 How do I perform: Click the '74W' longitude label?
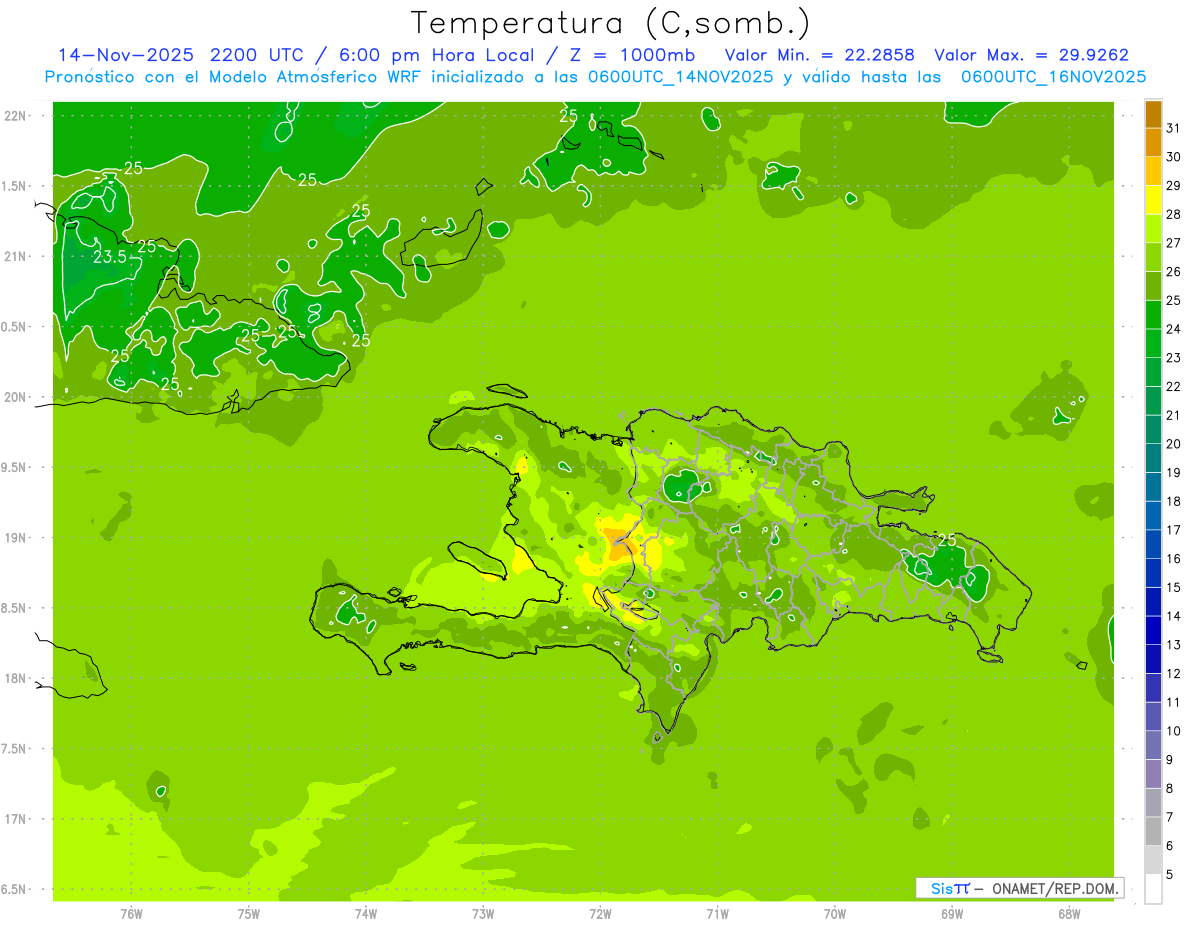coord(366,914)
